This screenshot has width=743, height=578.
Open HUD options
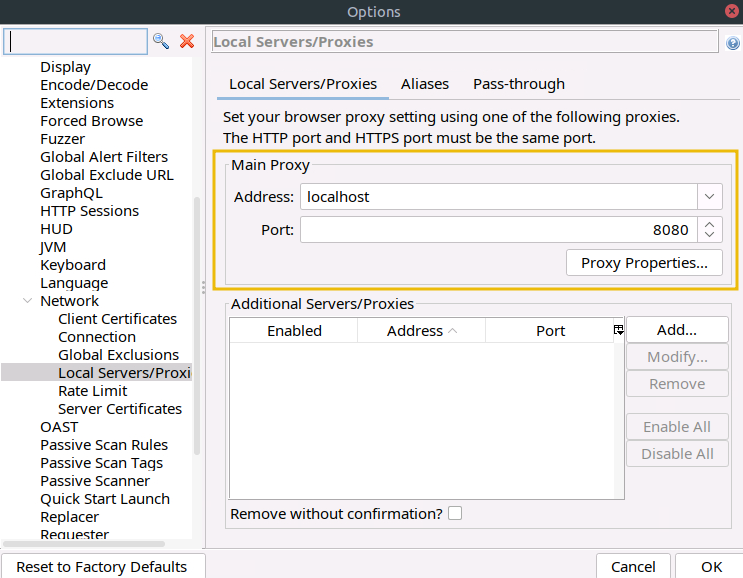tap(56, 229)
